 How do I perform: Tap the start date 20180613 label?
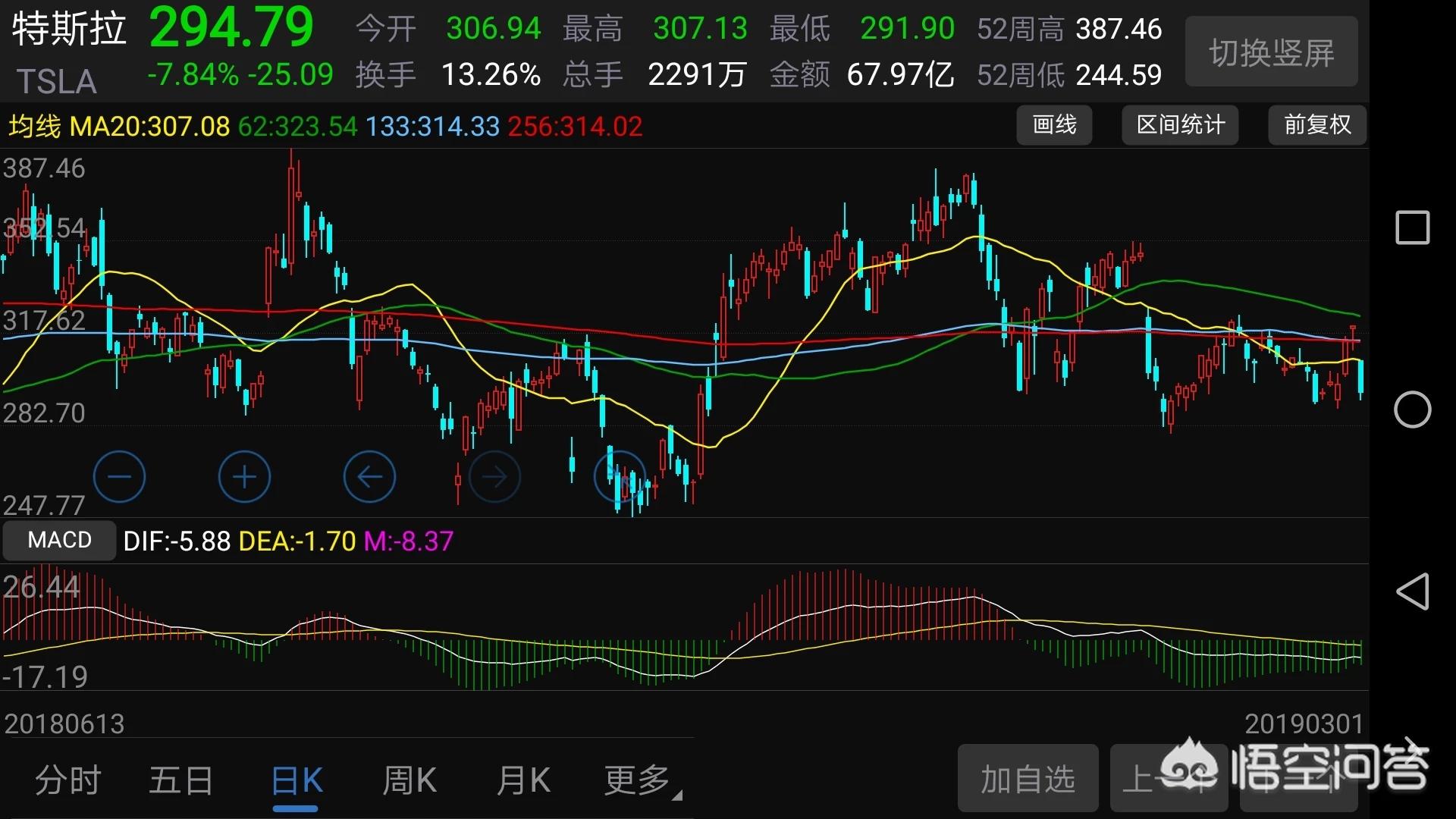pyautogui.click(x=64, y=723)
